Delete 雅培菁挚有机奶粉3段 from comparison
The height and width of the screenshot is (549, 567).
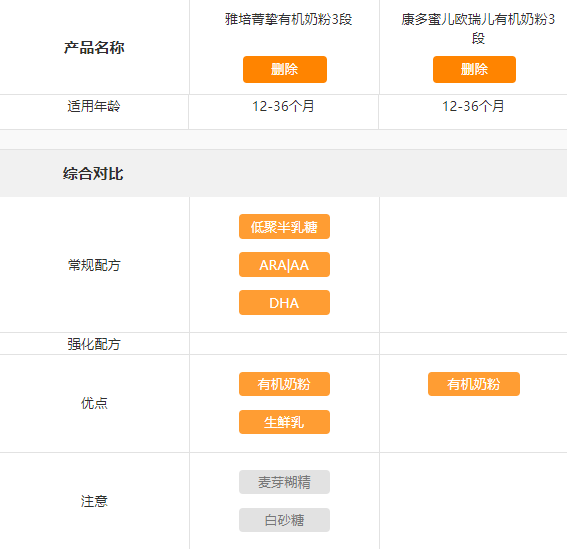pyautogui.click(x=285, y=69)
